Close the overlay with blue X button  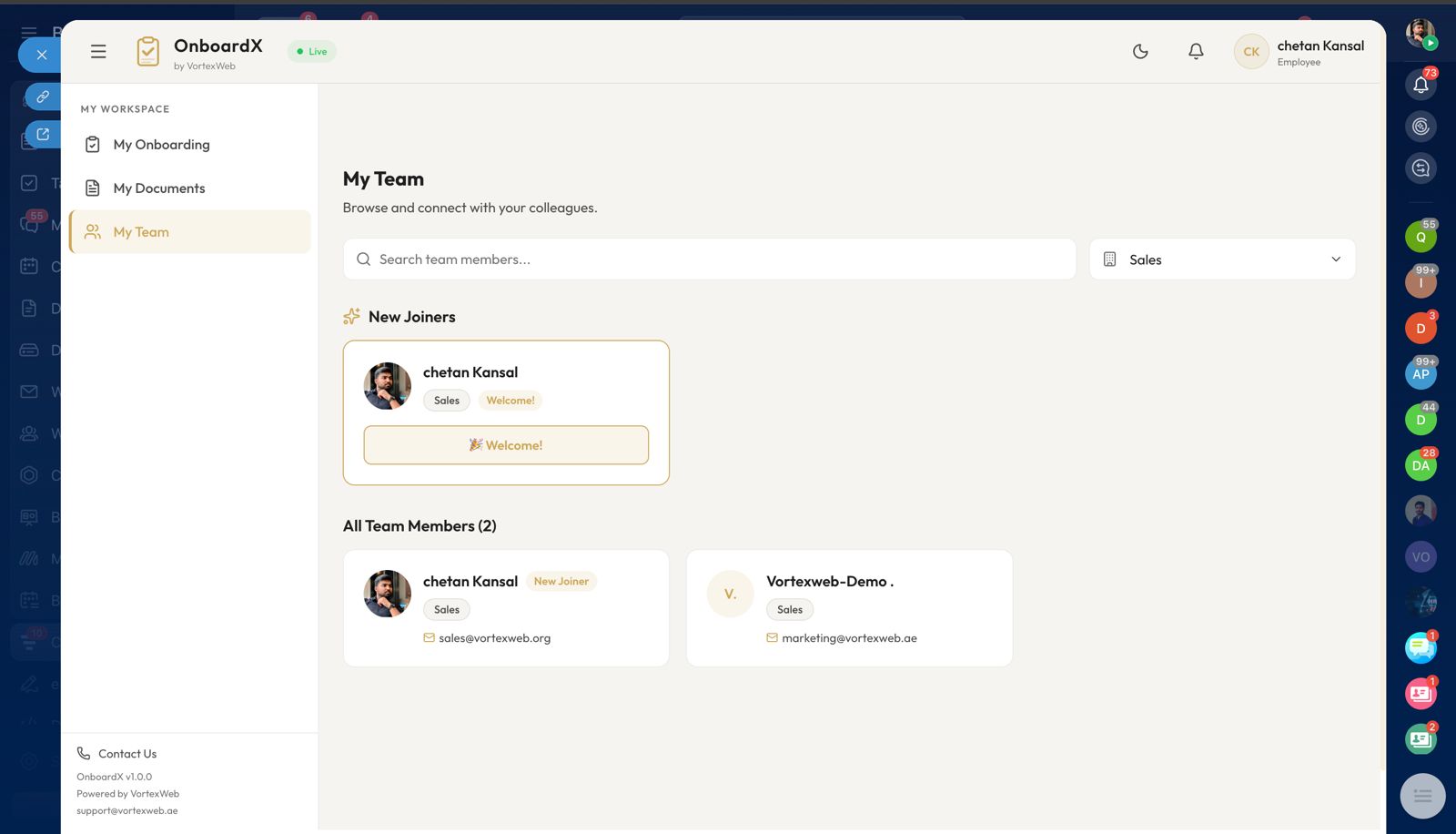pyautogui.click(x=41, y=55)
